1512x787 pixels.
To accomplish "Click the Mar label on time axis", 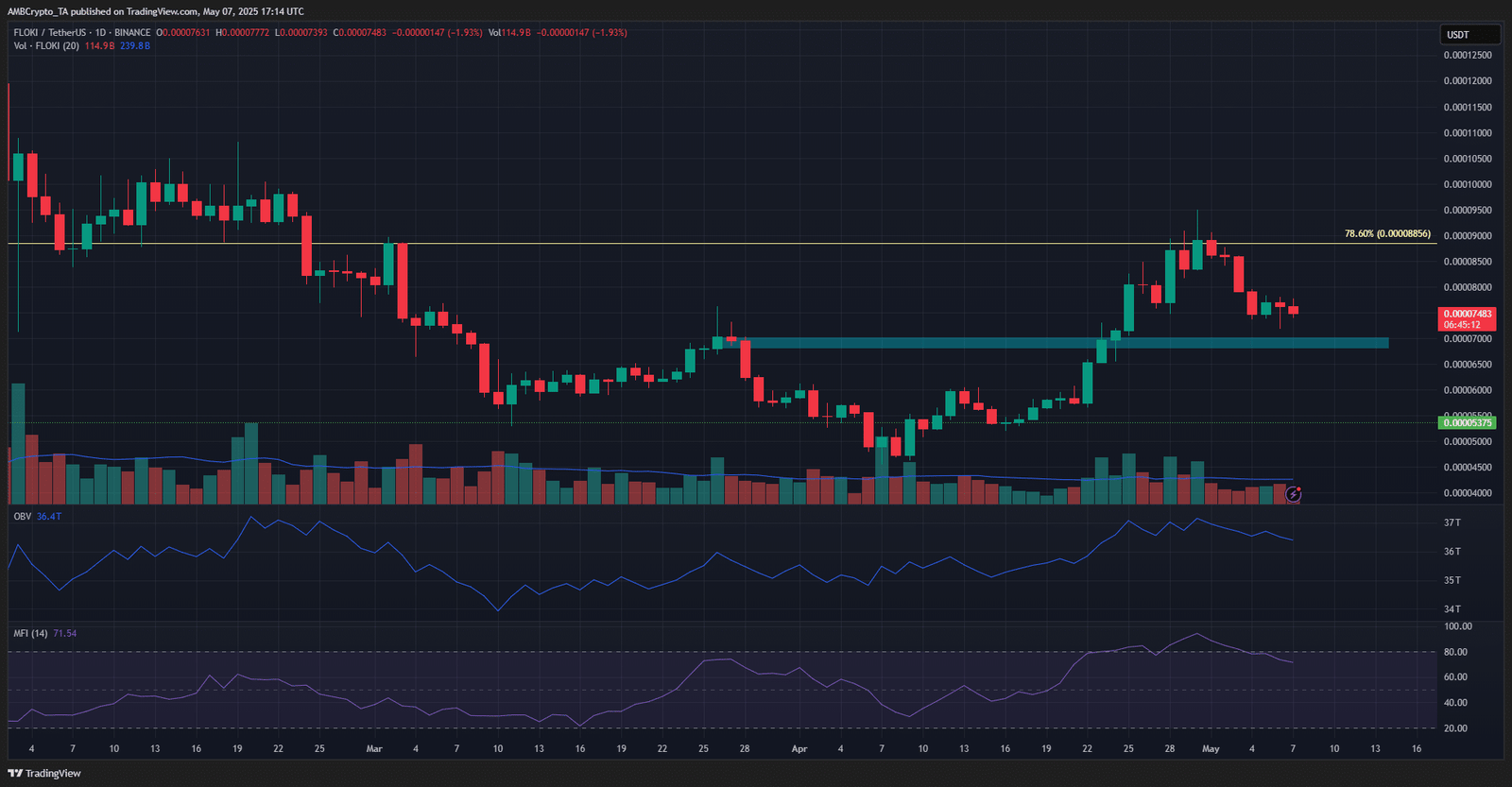I will pos(374,748).
